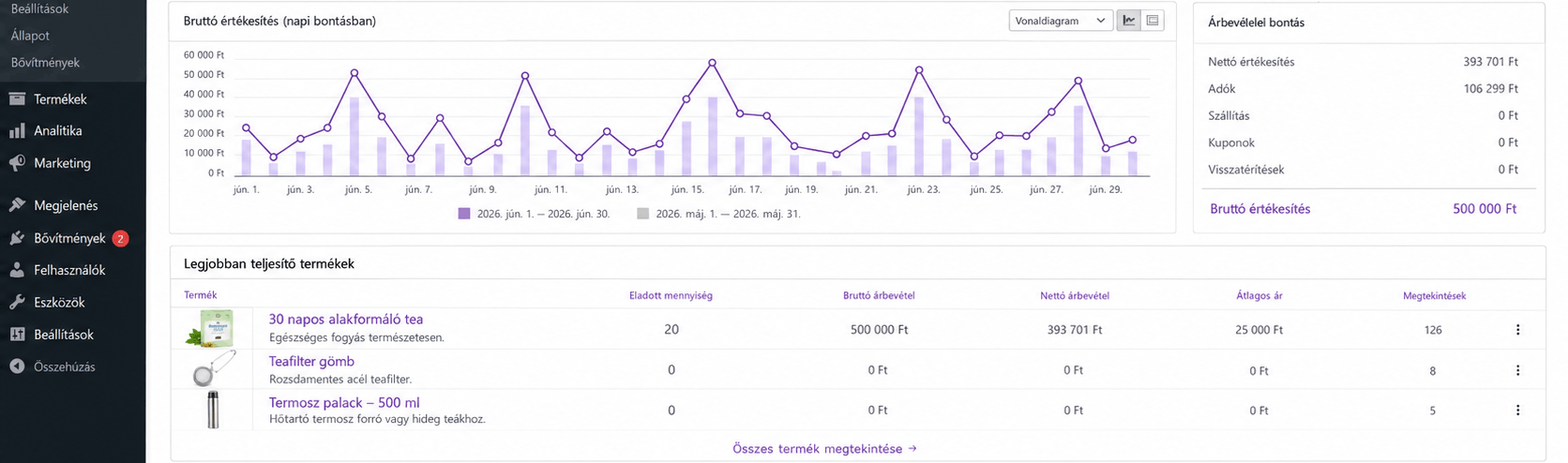Sort by Bruttó árbevétel column header
Viewport: 1568px width, 463px height.
[x=879, y=295]
